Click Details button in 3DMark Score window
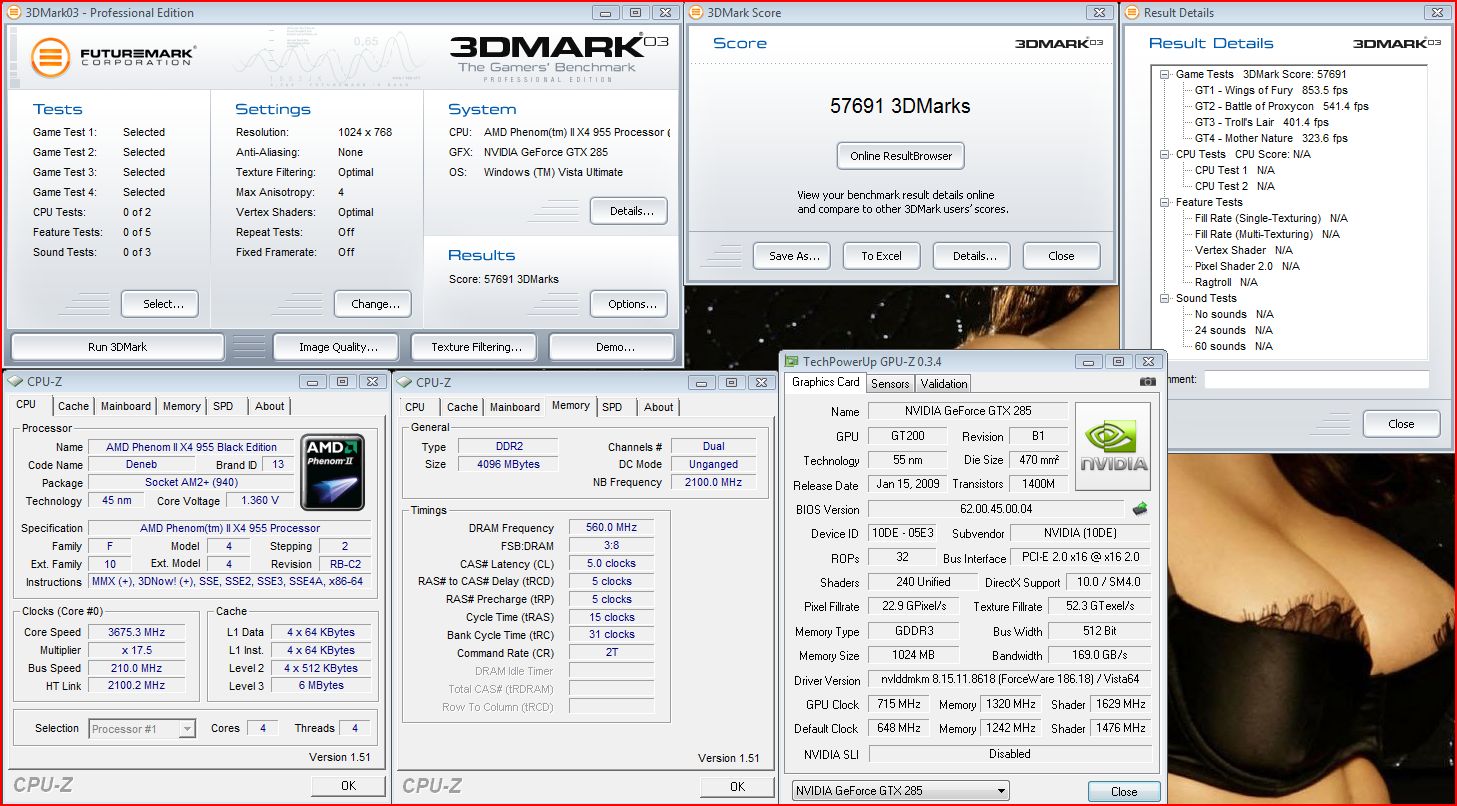Viewport: 1457px width, 806px height. pos(971,256)
